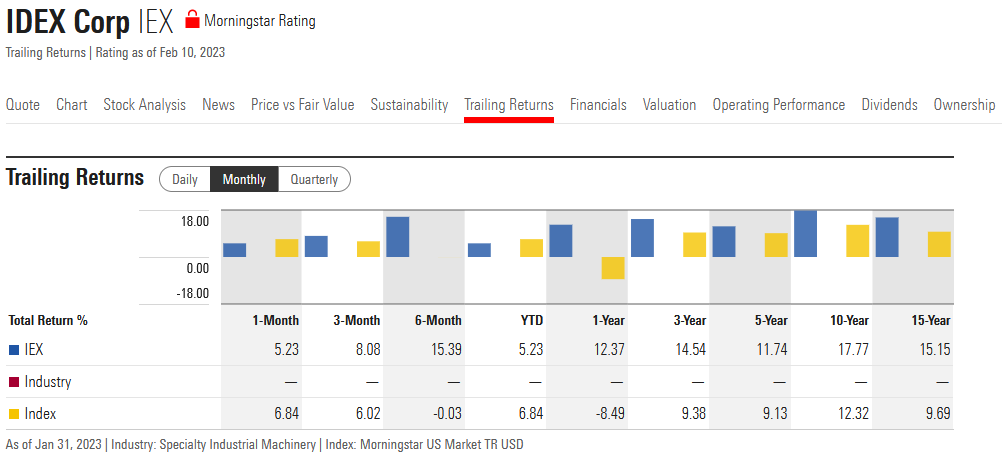Click IEX 1-Year value 12.37
The height and width of the screenshot is (459, 1002).
[608, 350]
